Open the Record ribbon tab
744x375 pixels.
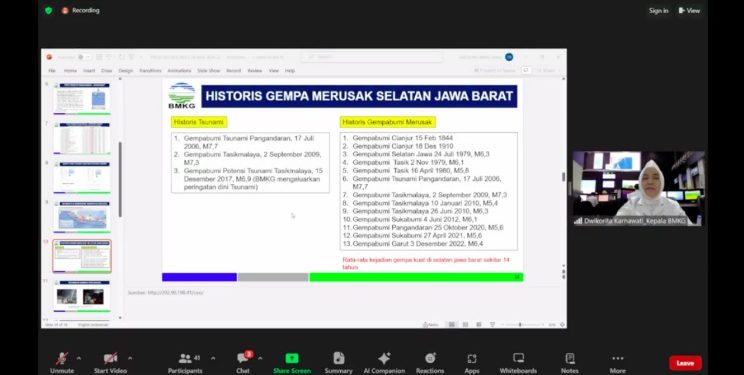pyautogui.click(x=233, y=70)
